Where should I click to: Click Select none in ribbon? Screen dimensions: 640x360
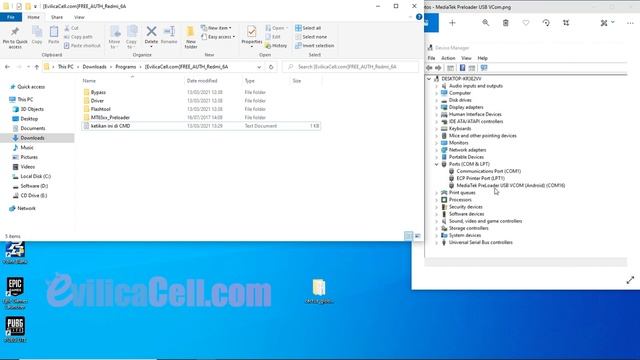[x=311, y=37]
